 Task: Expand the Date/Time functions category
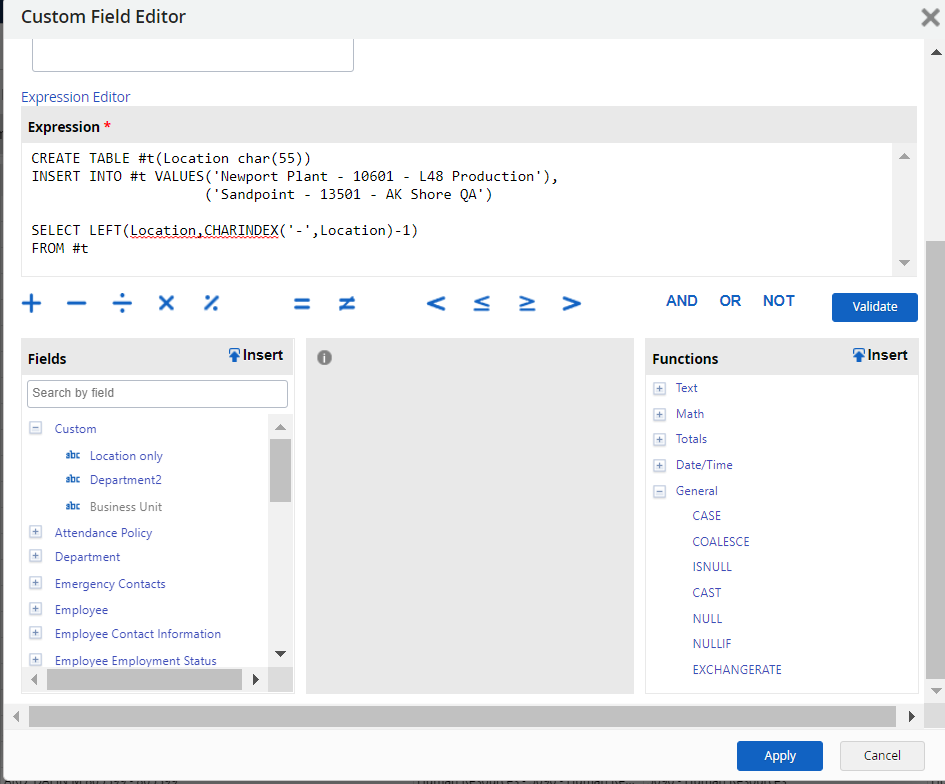coord(659,466)
